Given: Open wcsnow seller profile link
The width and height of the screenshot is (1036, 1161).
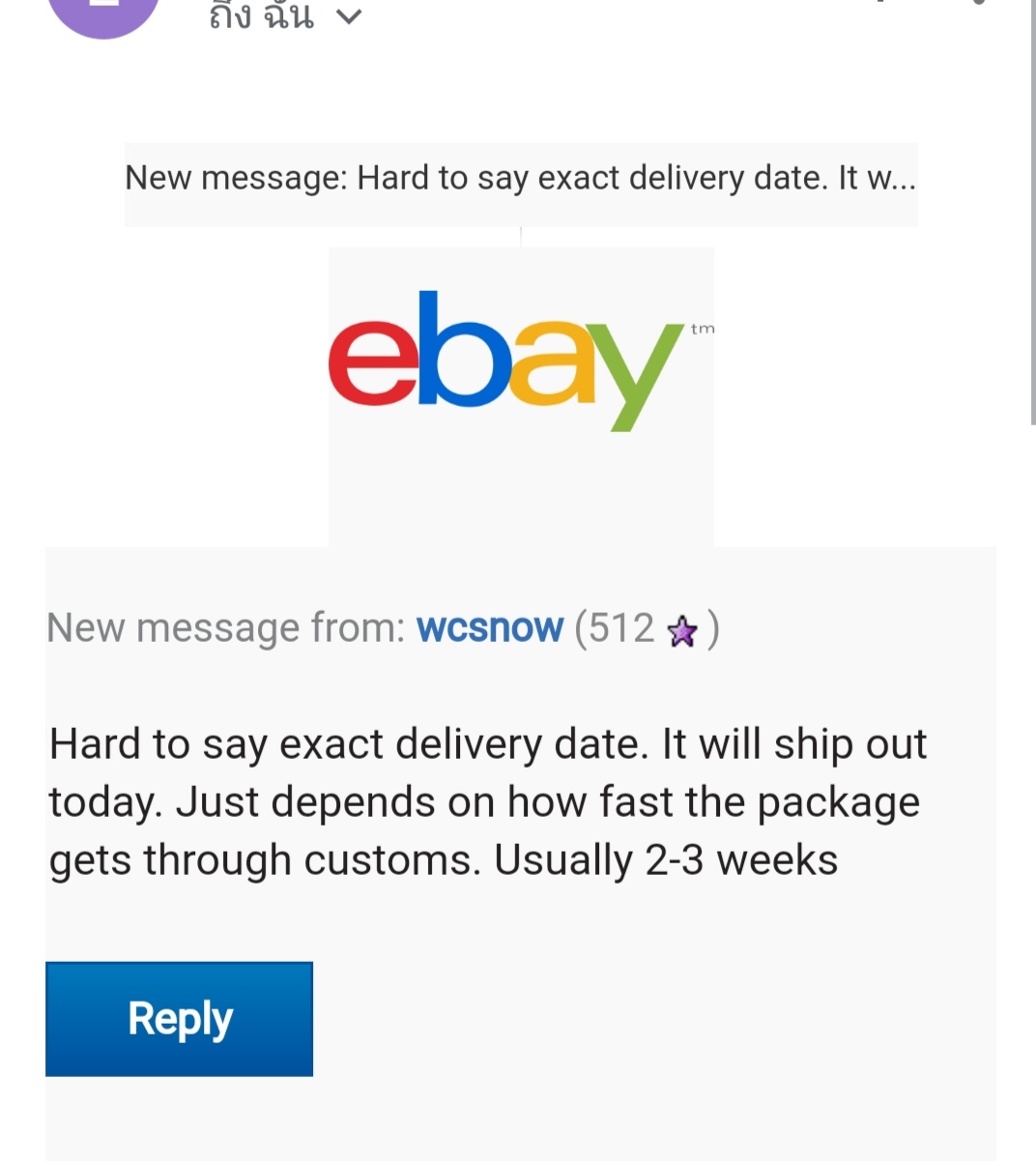Looking at the screenshot, I should (489, 628).
